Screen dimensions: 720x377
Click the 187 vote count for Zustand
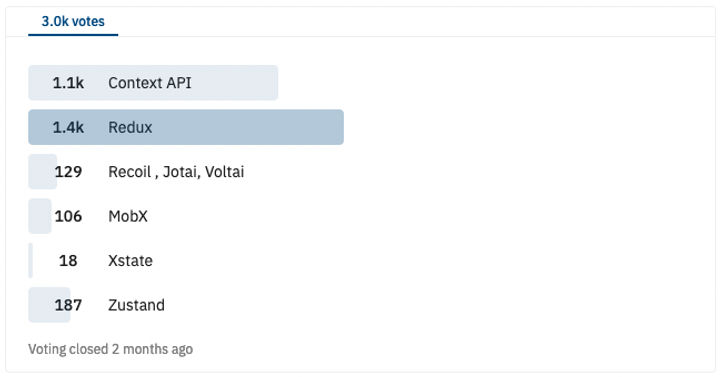pyautogui.click(x=68, y=305)
